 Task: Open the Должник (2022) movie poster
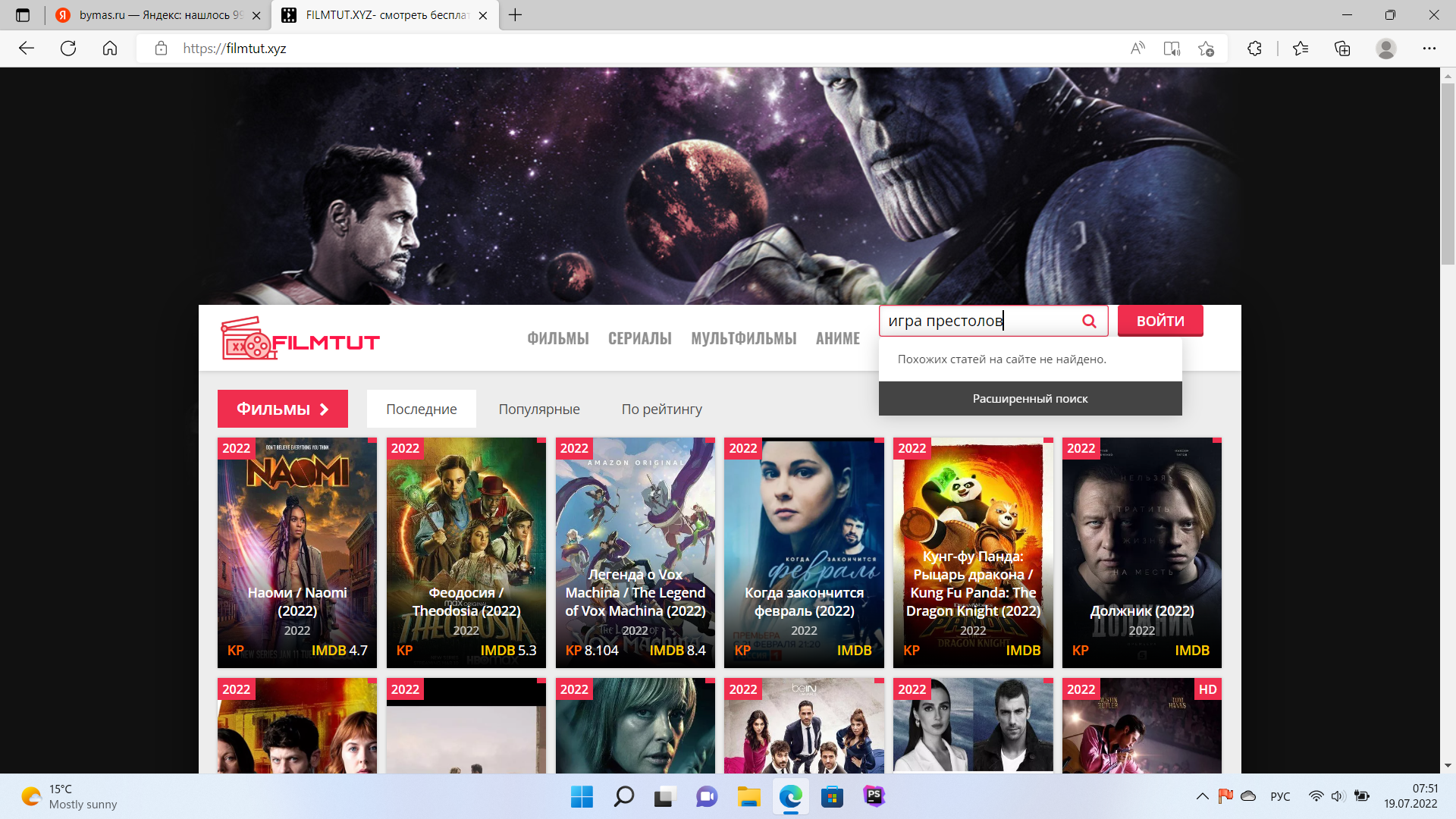click(1141, 552)
